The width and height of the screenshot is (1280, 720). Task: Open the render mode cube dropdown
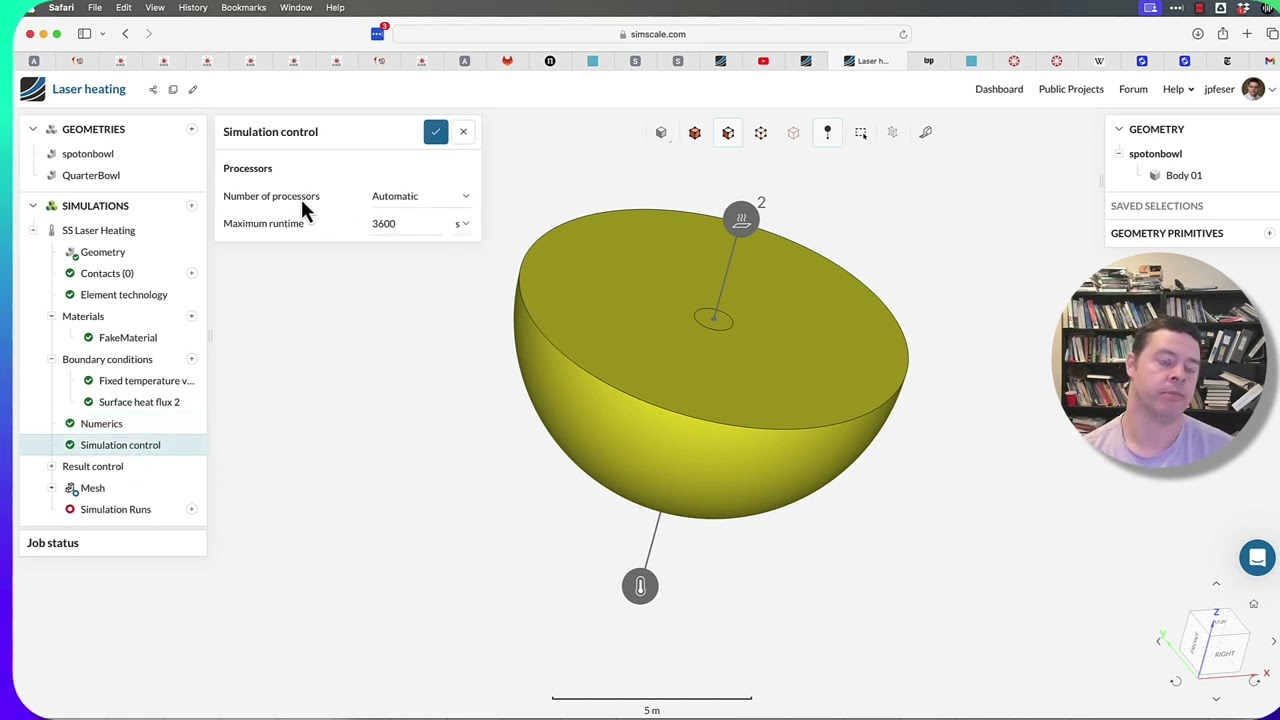(661, 133)
